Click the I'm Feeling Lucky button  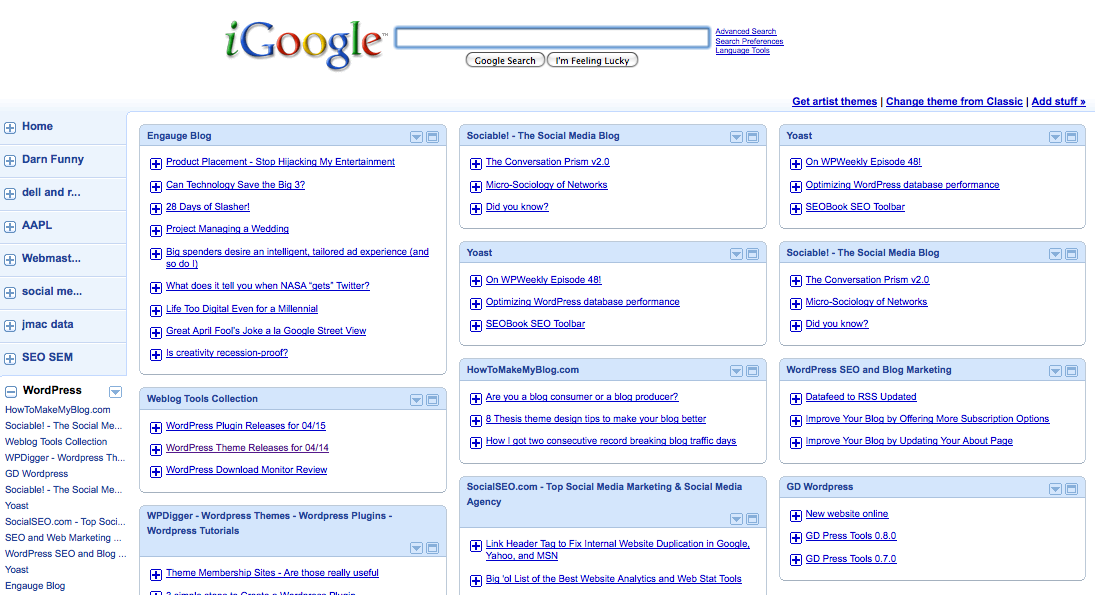[592, 61]
